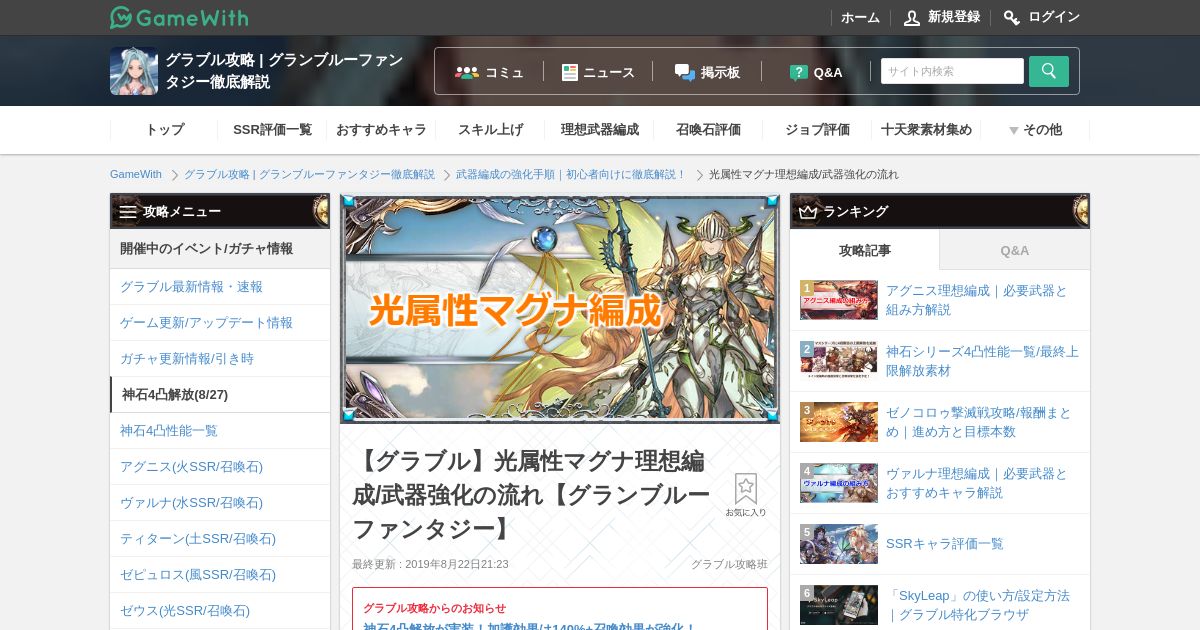Screen dimensions: 1200x630
Task: Open スキル上げ navigation item
Action: click(490, 130)
